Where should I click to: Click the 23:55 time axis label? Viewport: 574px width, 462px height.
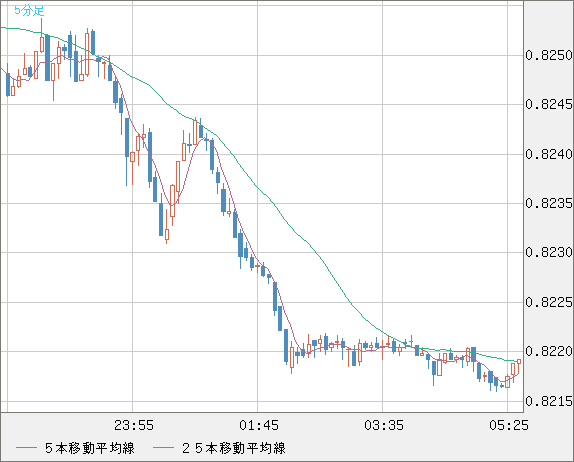(134, 425)
